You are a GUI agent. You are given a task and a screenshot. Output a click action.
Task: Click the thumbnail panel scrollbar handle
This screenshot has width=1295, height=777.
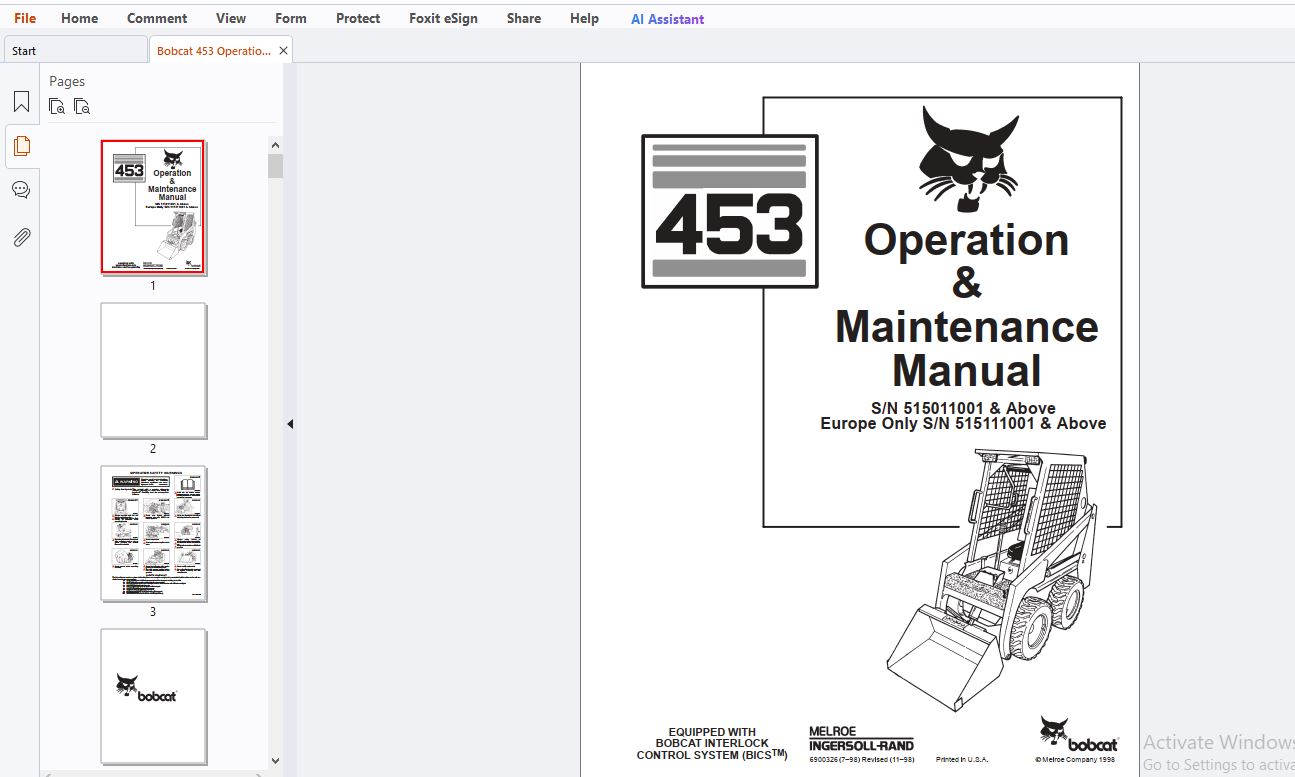(x=275, y=166)
